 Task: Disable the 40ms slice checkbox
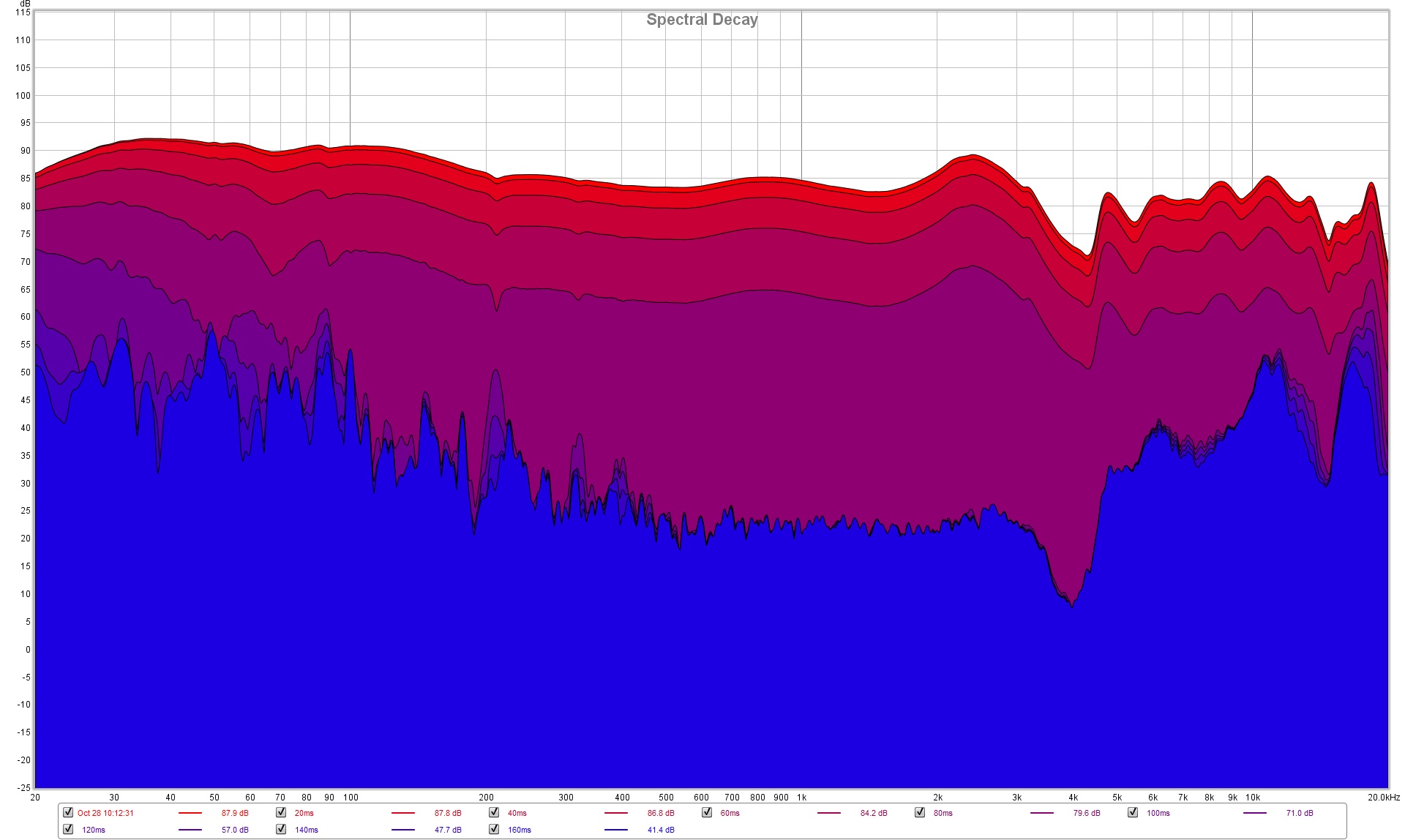point(494,812)
